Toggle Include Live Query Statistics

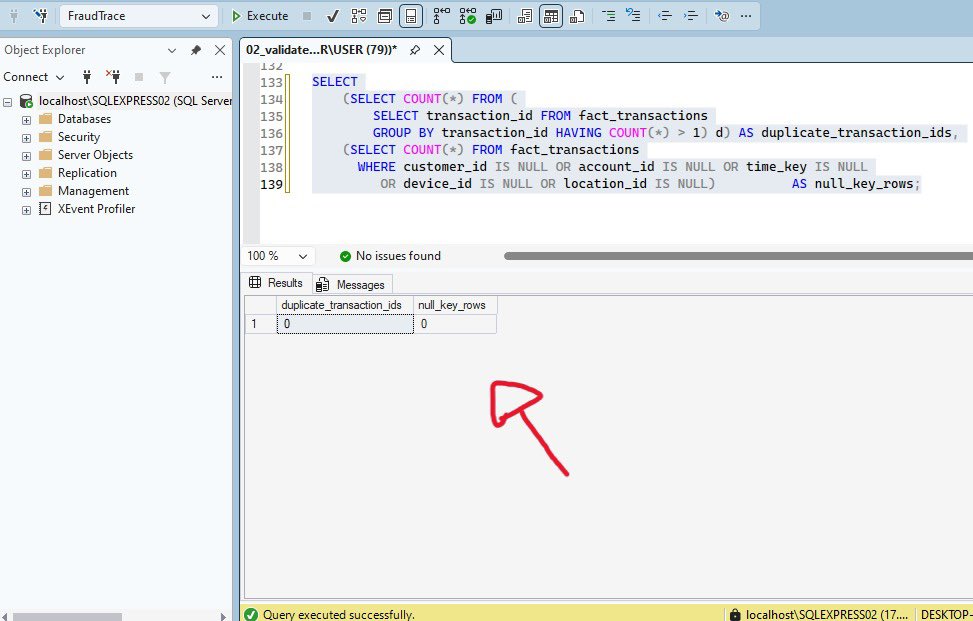(x=468, y=16)
